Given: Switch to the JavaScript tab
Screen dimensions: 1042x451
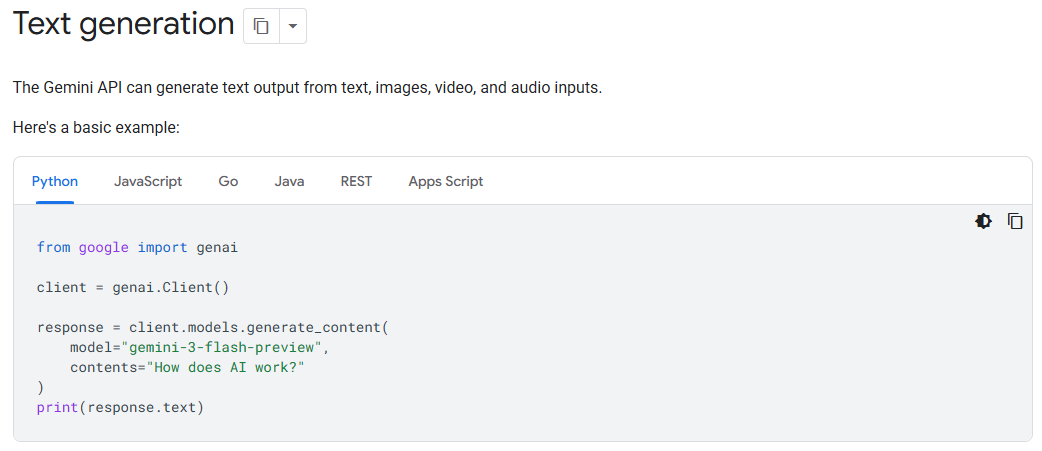Looking at the screenshot, I should (148, 181).
